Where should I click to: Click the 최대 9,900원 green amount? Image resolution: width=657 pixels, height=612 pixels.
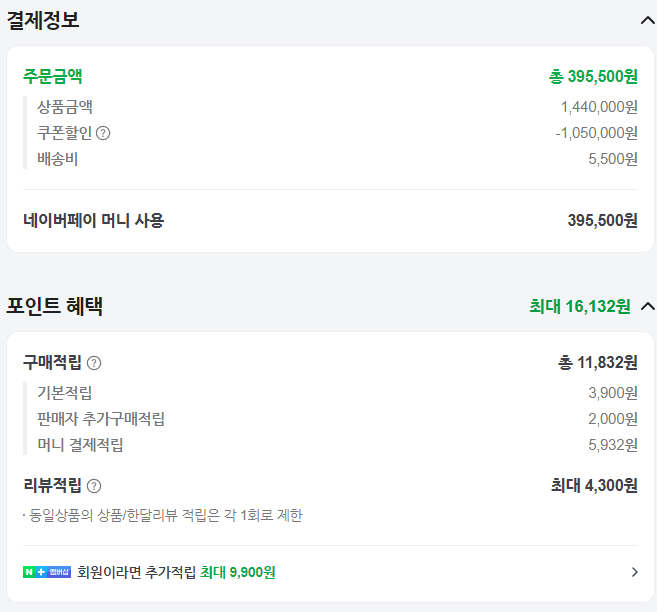pos(238,572)
